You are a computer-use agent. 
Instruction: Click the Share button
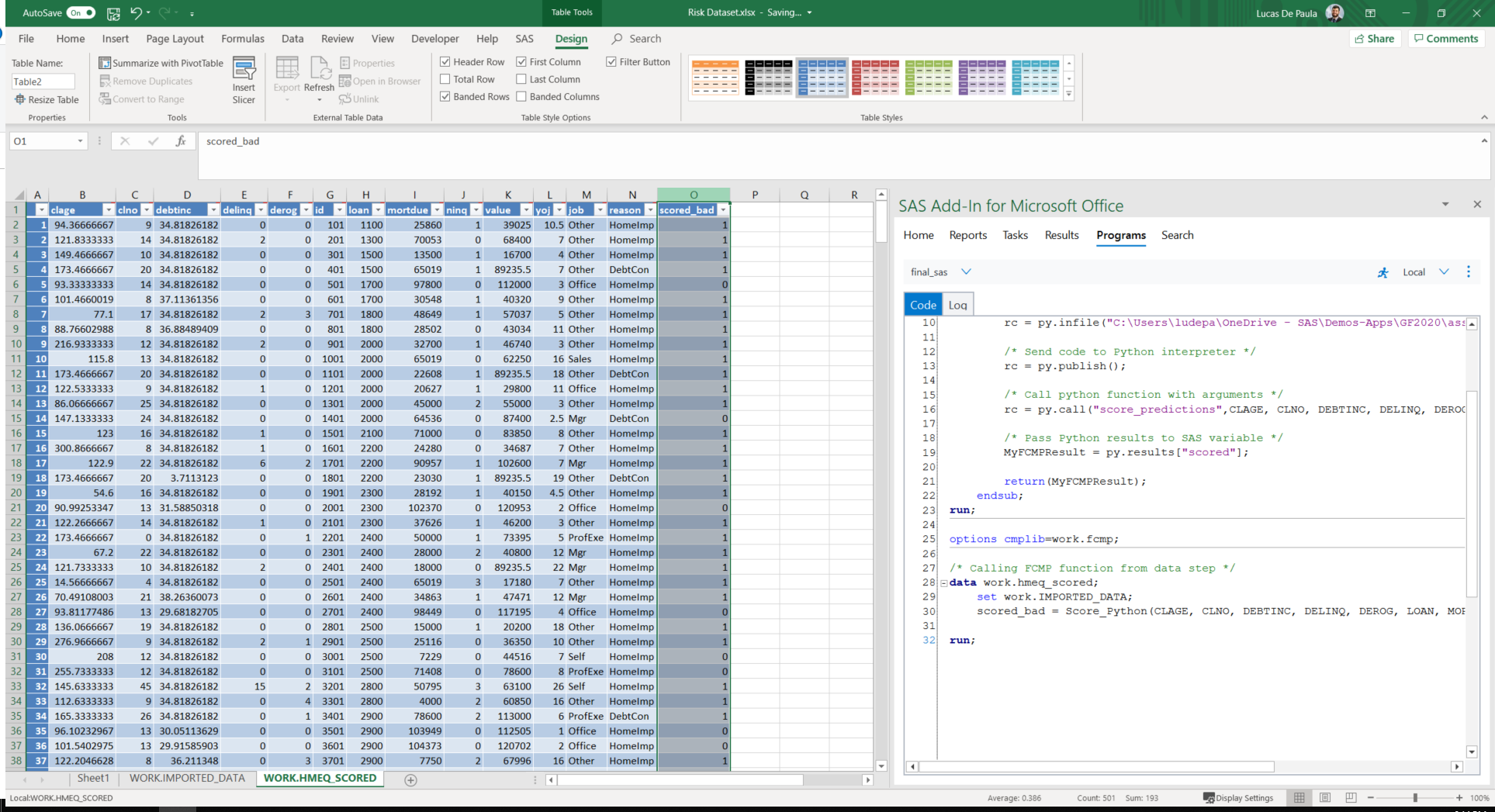pyautogui.click(x=1375, y=39)
